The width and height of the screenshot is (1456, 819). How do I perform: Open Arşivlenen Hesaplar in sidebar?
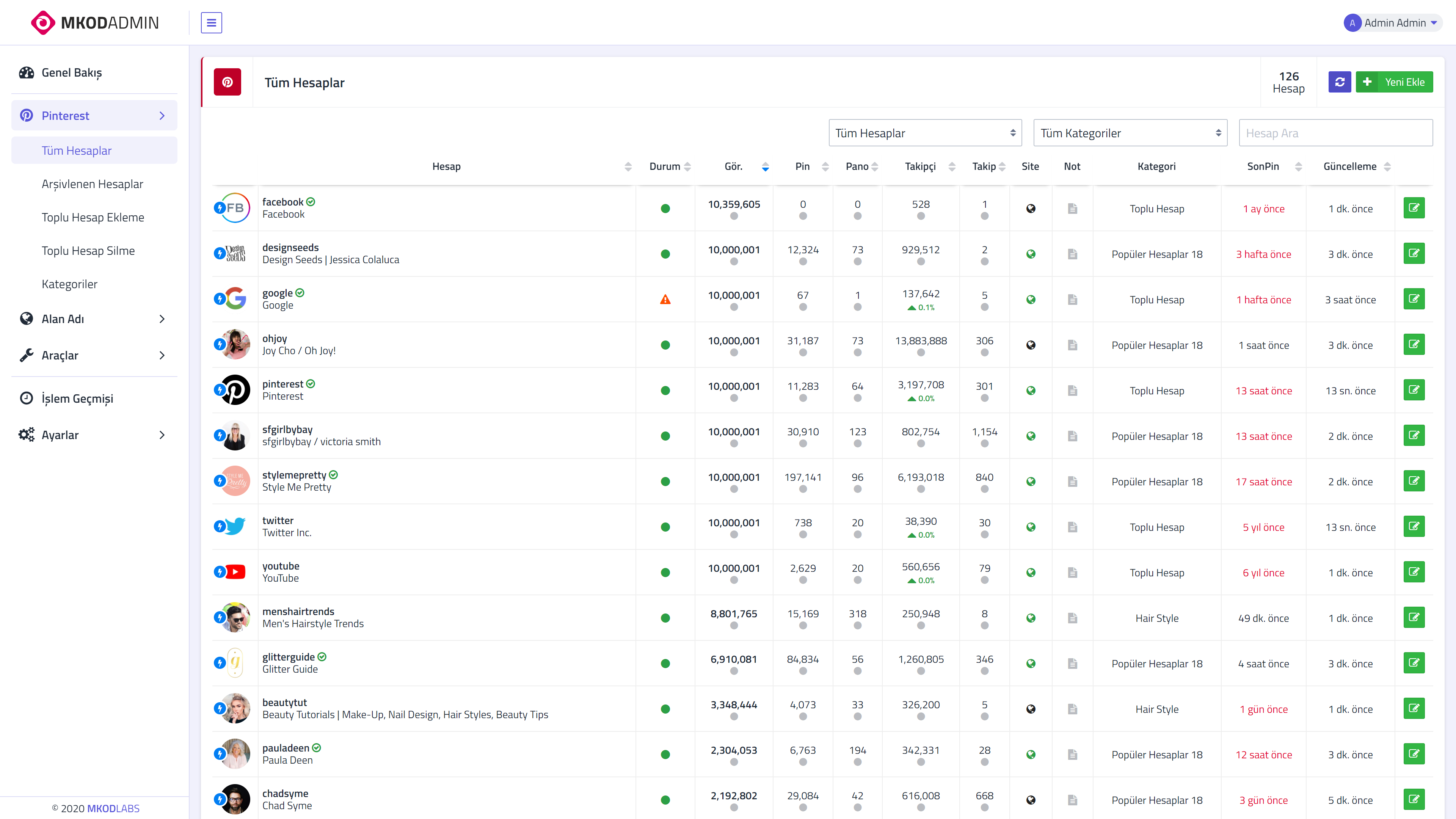(x=92, y=184)
